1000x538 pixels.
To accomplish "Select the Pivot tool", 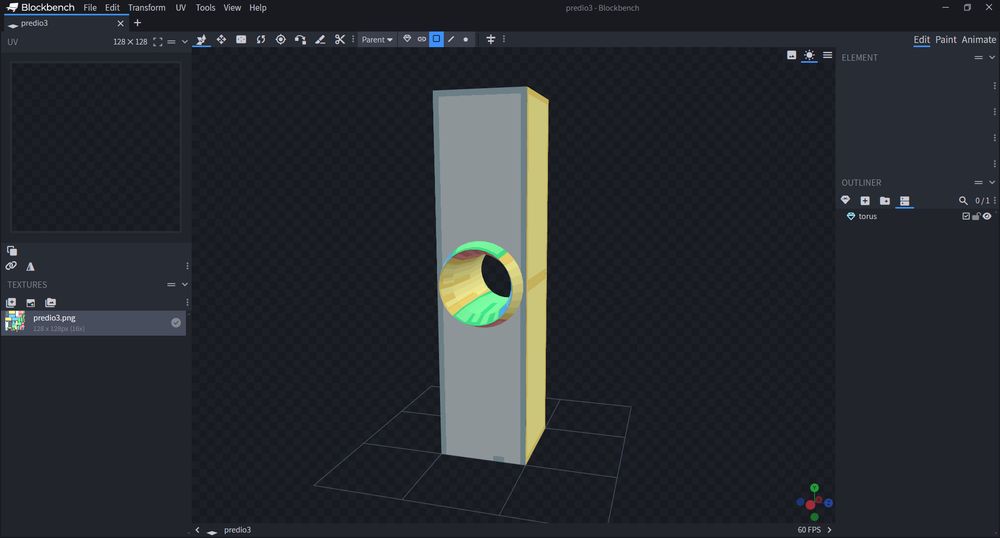I will pyautogui.click(x=281, y=40).
